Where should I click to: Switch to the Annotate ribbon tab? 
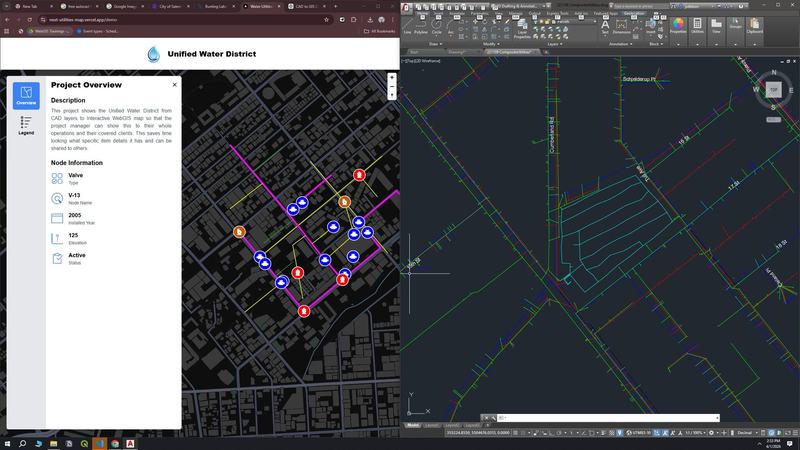(457, 13)
